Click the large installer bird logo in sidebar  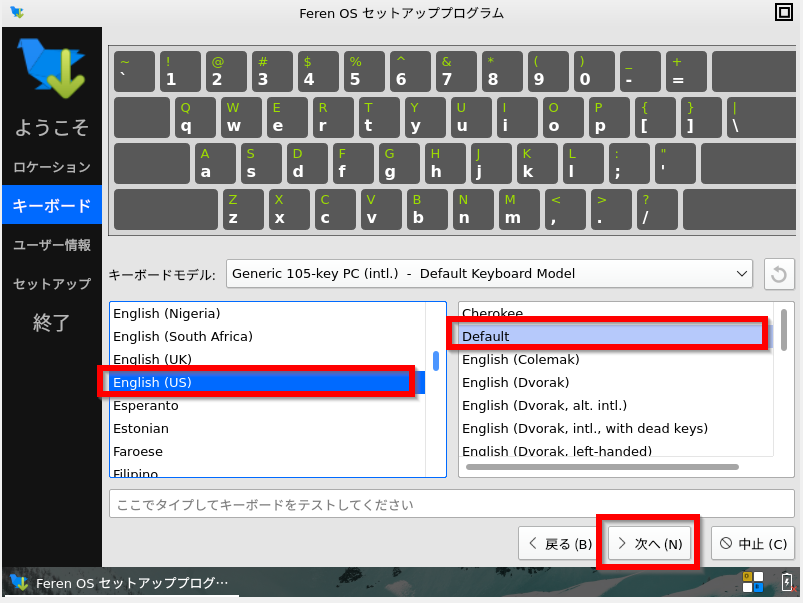(52, 68)
